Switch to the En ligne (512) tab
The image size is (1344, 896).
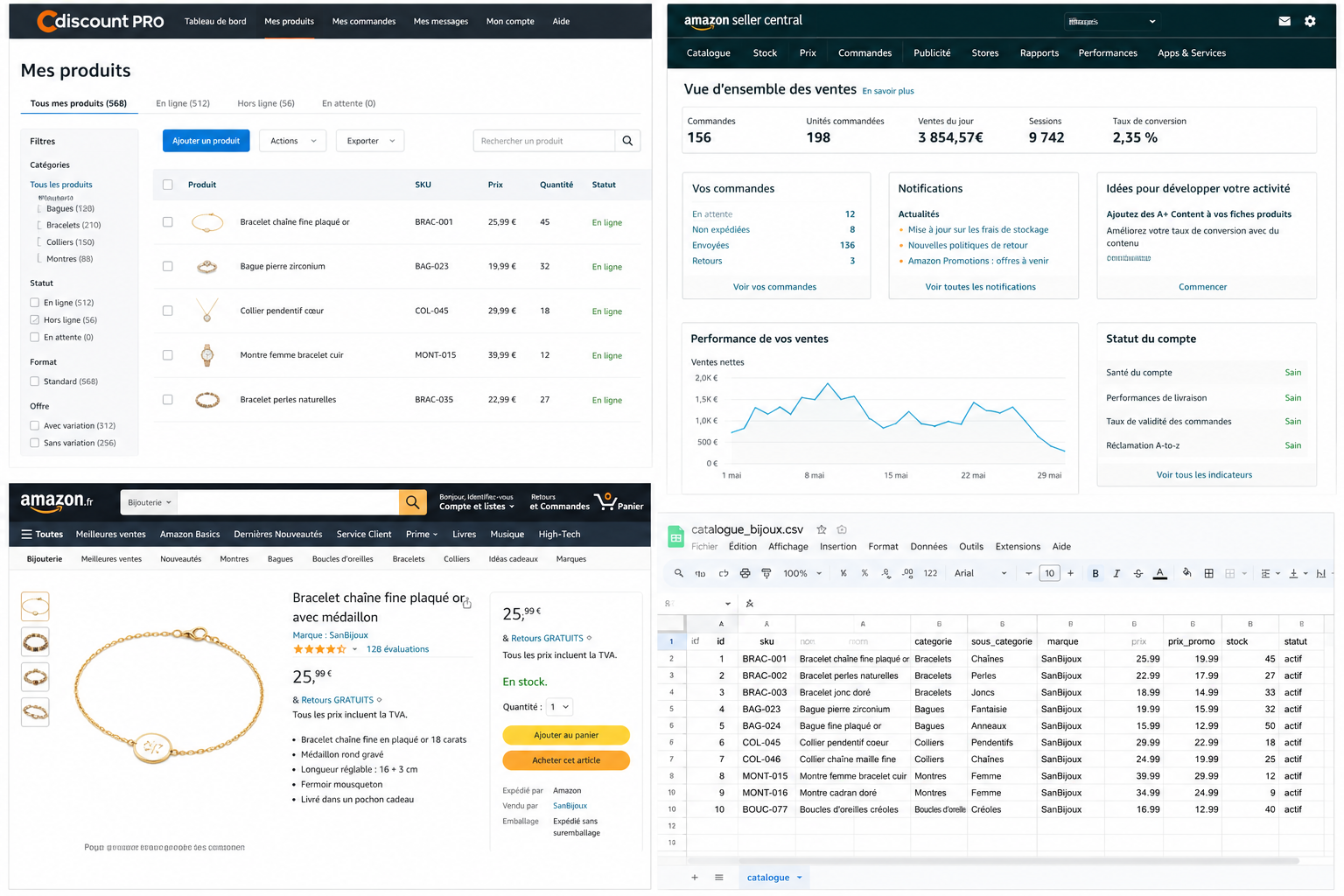click(183, 103)
